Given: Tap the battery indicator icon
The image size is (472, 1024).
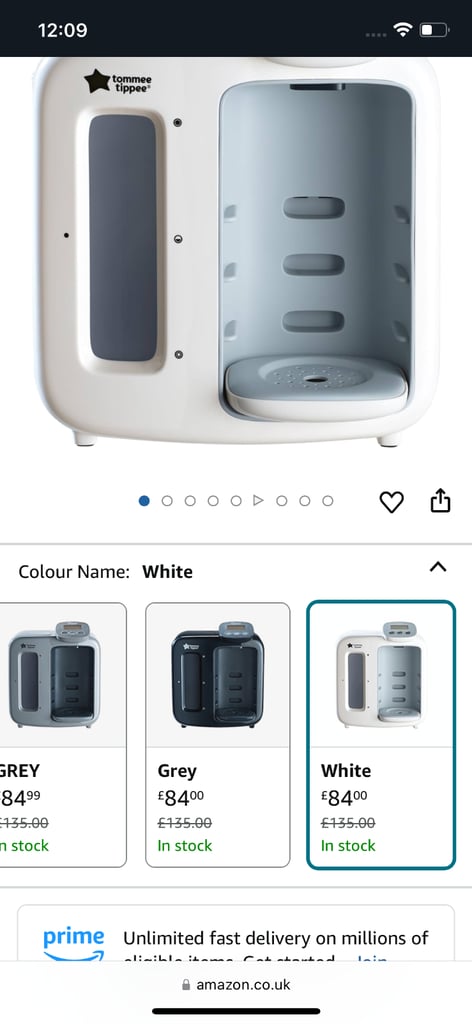Looking at the screenshot, I should [x=434, y=30].
